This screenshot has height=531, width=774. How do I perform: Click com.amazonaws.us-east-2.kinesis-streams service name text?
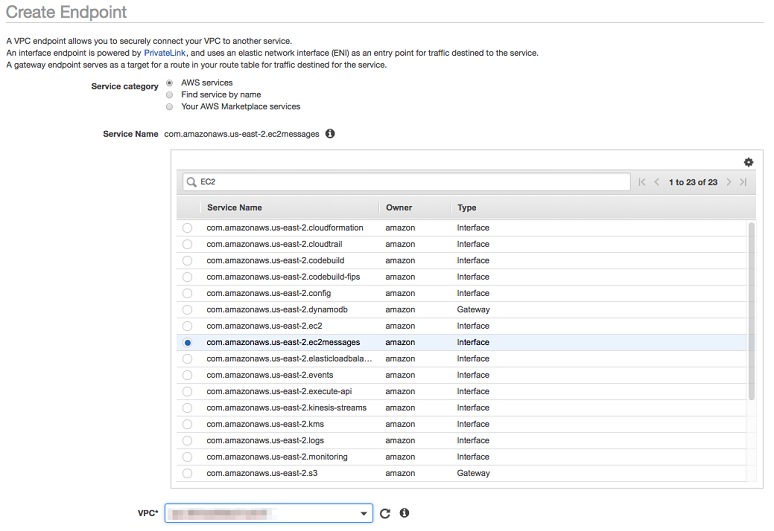(x=287, y=408)
